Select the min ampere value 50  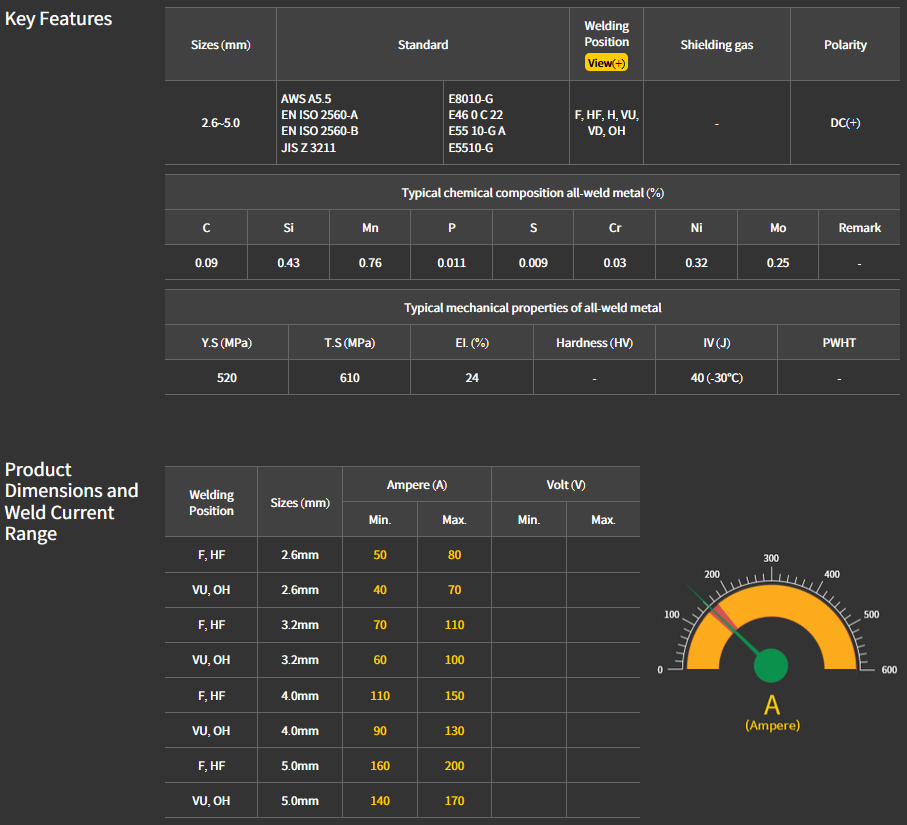(380, 555)
